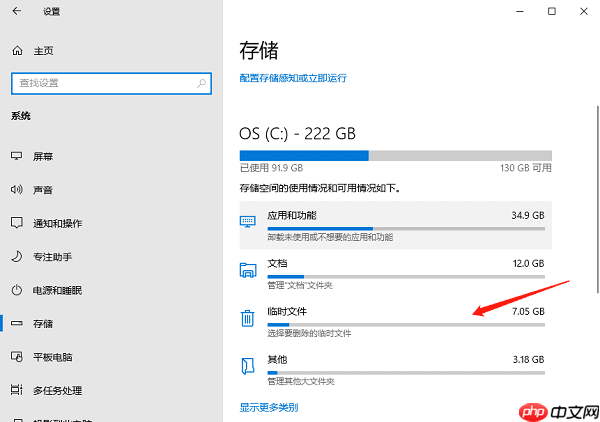Click the Sound (声音) speaker icon
This screenshot has height=422, width=600.
[17, 189]
